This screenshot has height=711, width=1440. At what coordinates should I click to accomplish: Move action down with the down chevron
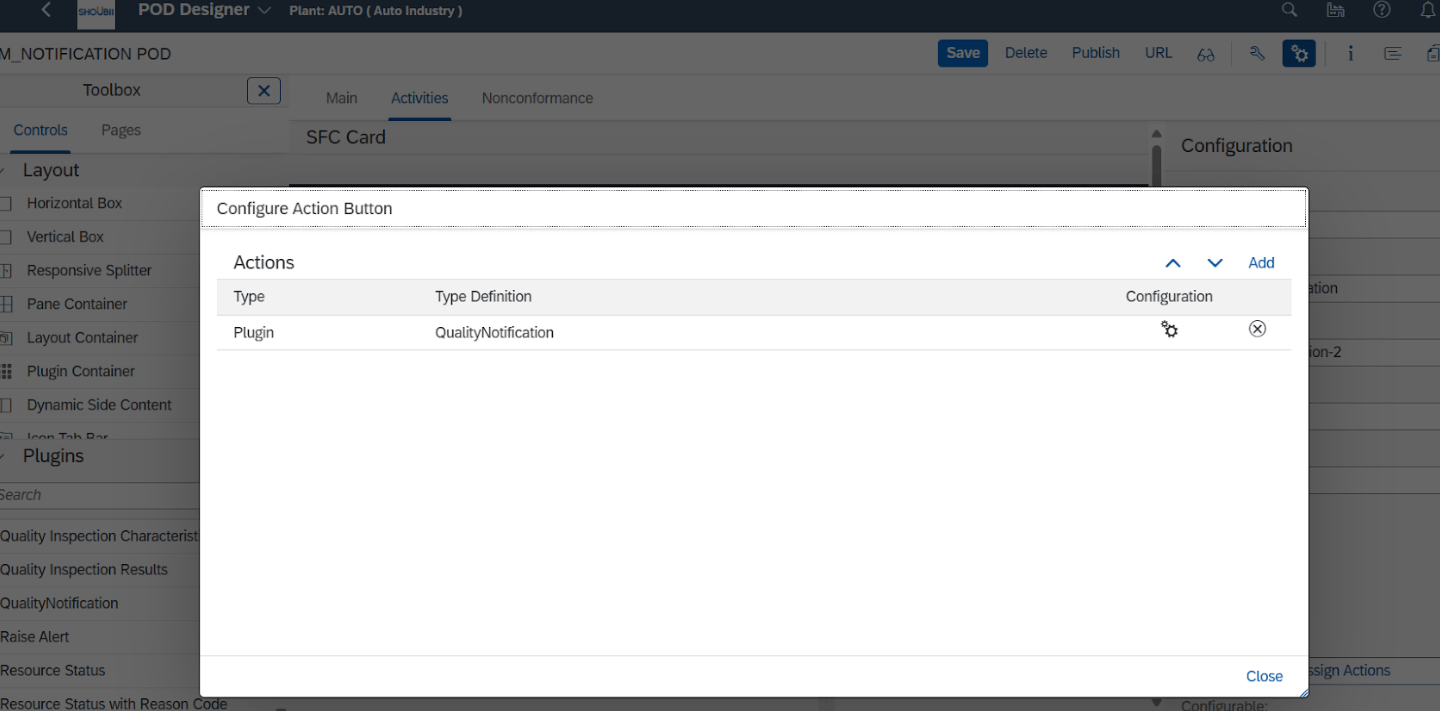click(1215, 262)
